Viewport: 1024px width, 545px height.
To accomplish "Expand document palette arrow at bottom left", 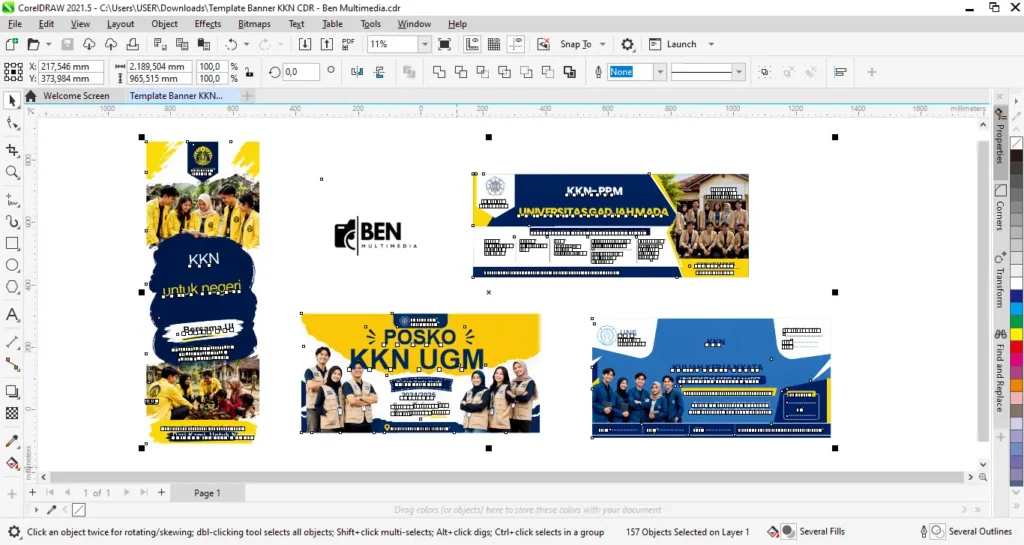I will [36, 509].
